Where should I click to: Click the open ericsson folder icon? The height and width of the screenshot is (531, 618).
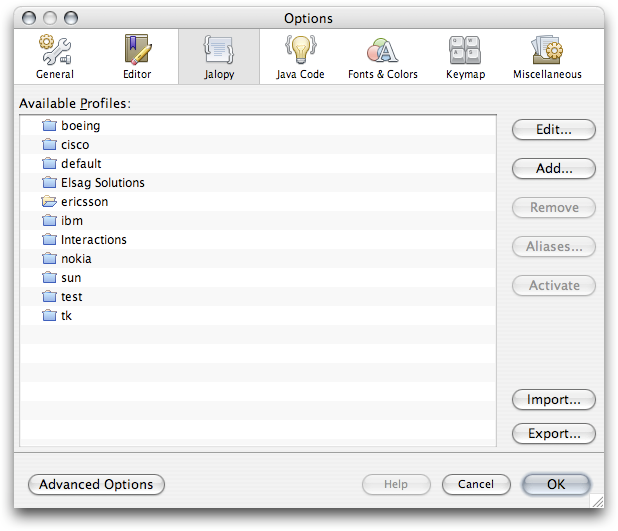point(49,201)
